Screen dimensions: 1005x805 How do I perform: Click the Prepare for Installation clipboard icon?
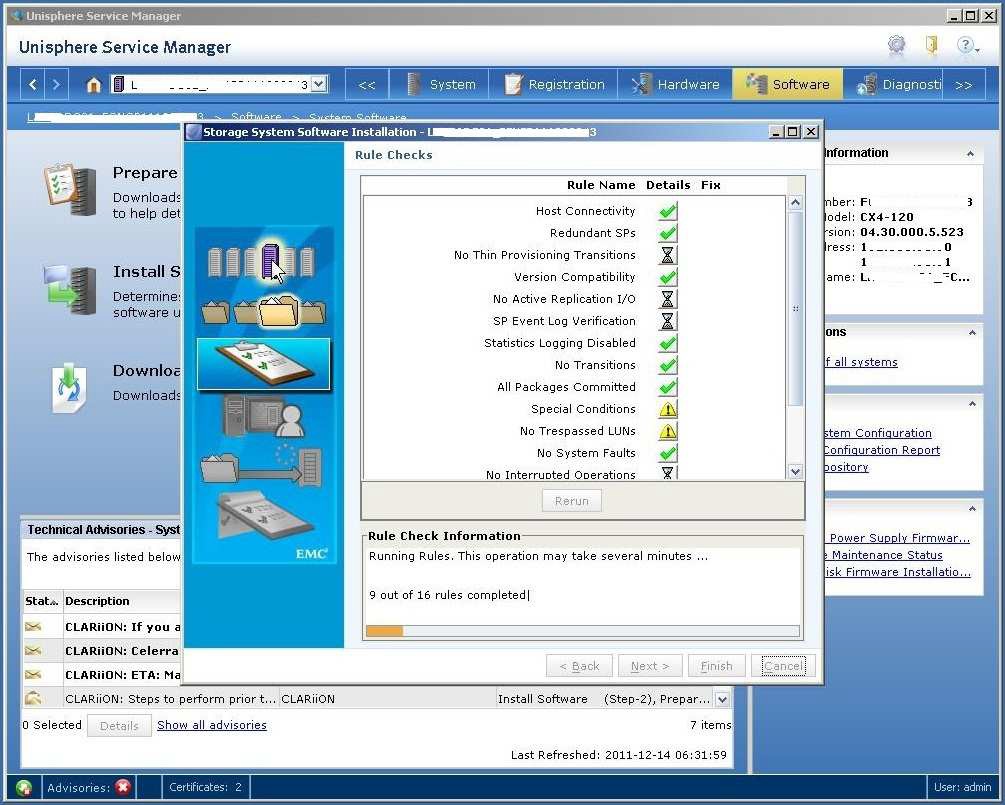click(71, 190)
